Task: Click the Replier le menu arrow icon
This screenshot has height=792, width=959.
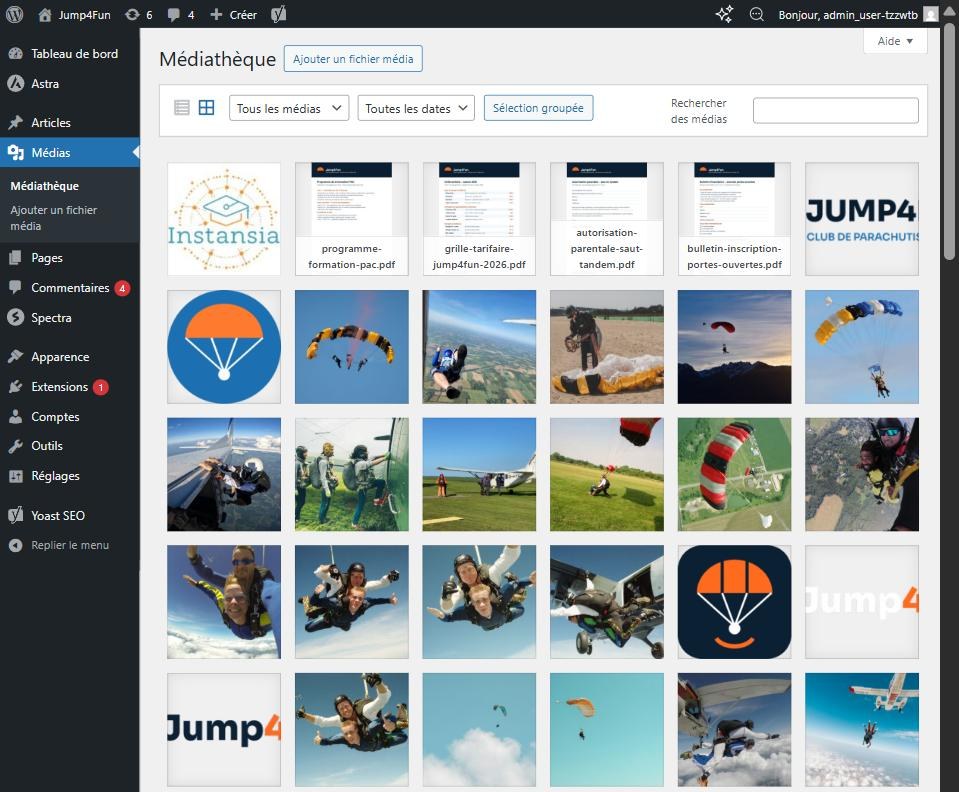Action: [x=16, y=545]
